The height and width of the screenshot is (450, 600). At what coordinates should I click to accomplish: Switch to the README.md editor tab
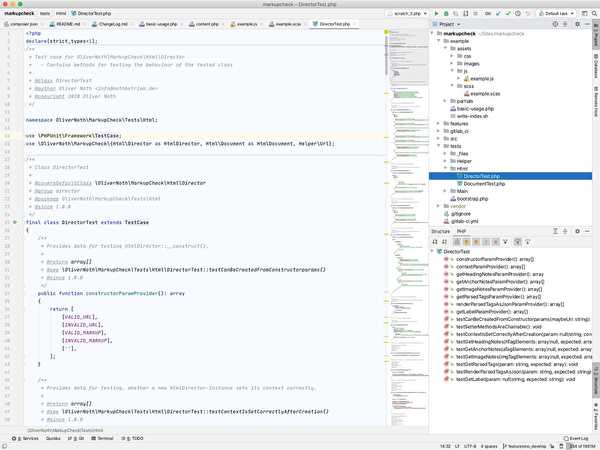[66, 24]
